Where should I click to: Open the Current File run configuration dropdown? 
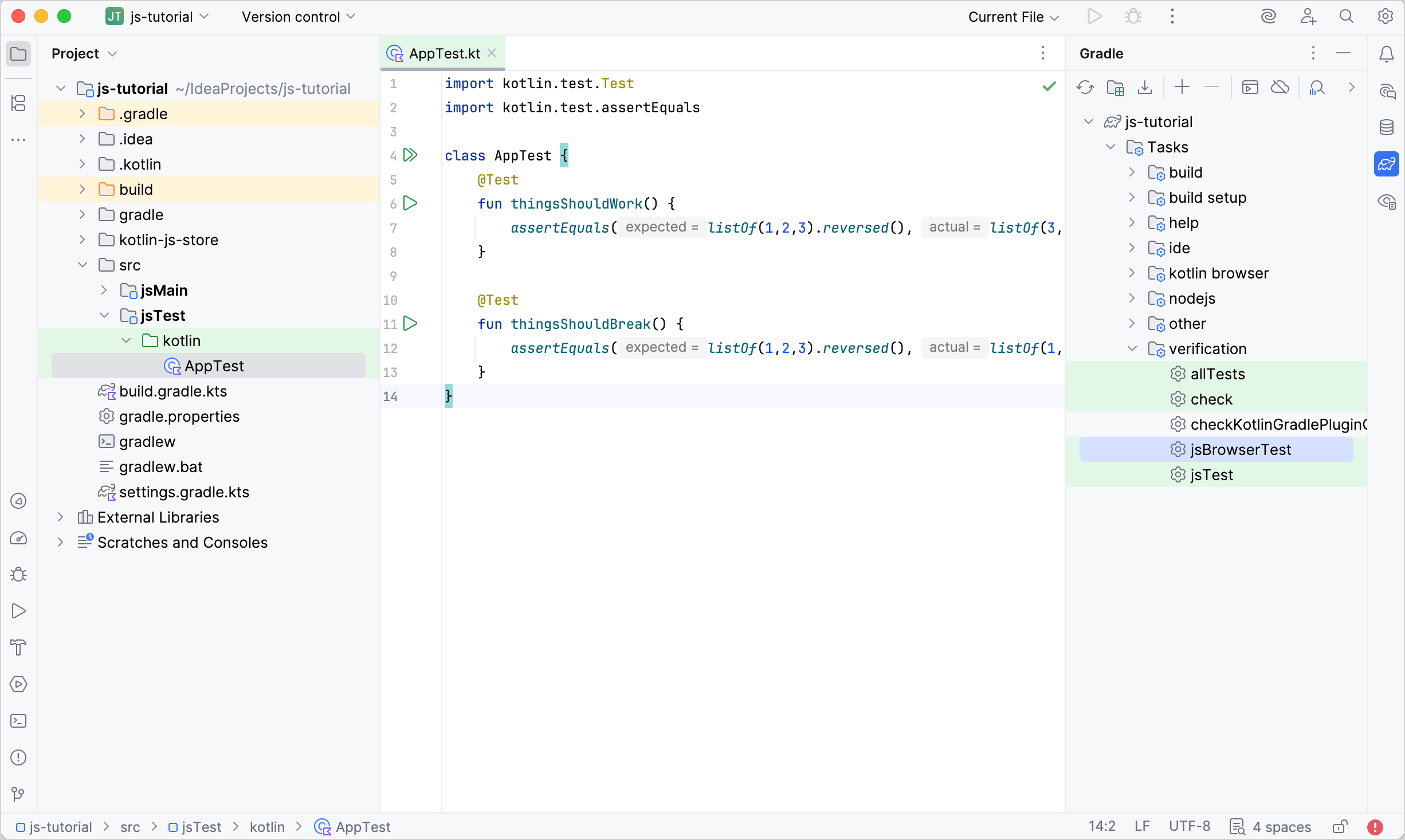[1012, 16]
